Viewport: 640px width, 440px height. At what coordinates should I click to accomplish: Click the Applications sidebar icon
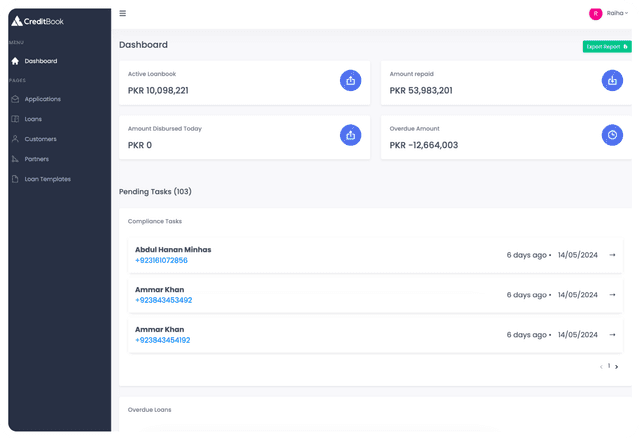15,99
